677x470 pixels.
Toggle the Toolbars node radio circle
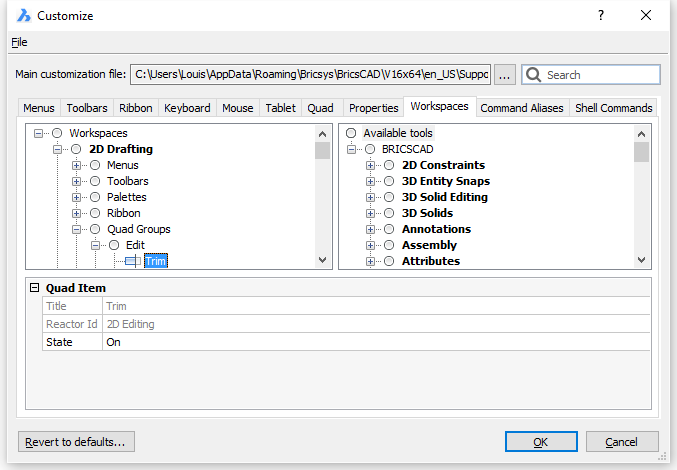[x=95, y=181]
